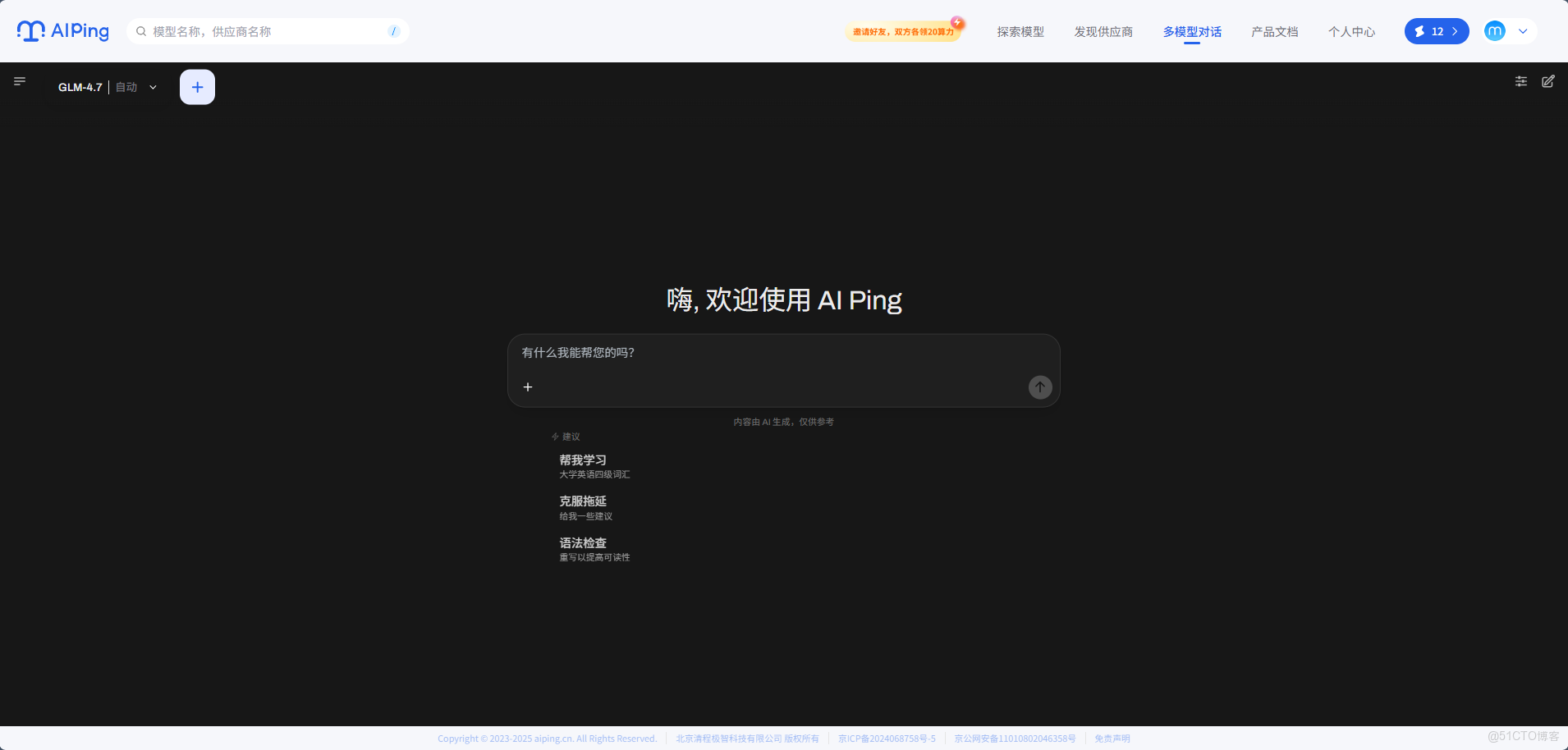Expand the account menu chevron
Screen dimensions: 1568x750
(x=1523, y=31)
